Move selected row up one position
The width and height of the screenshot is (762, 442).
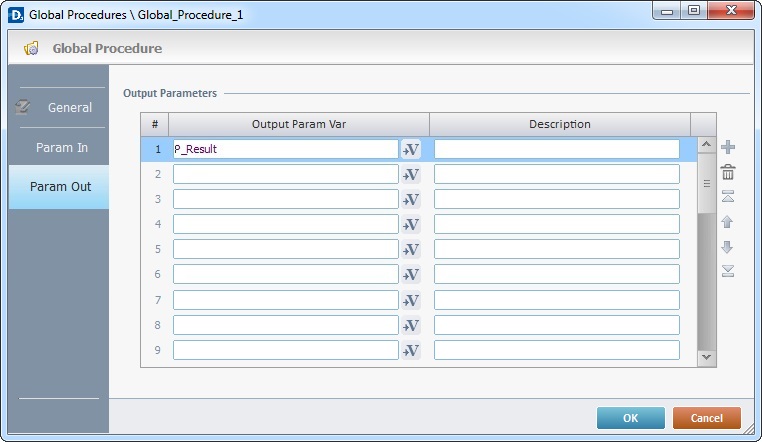click(x=727, y=222)
